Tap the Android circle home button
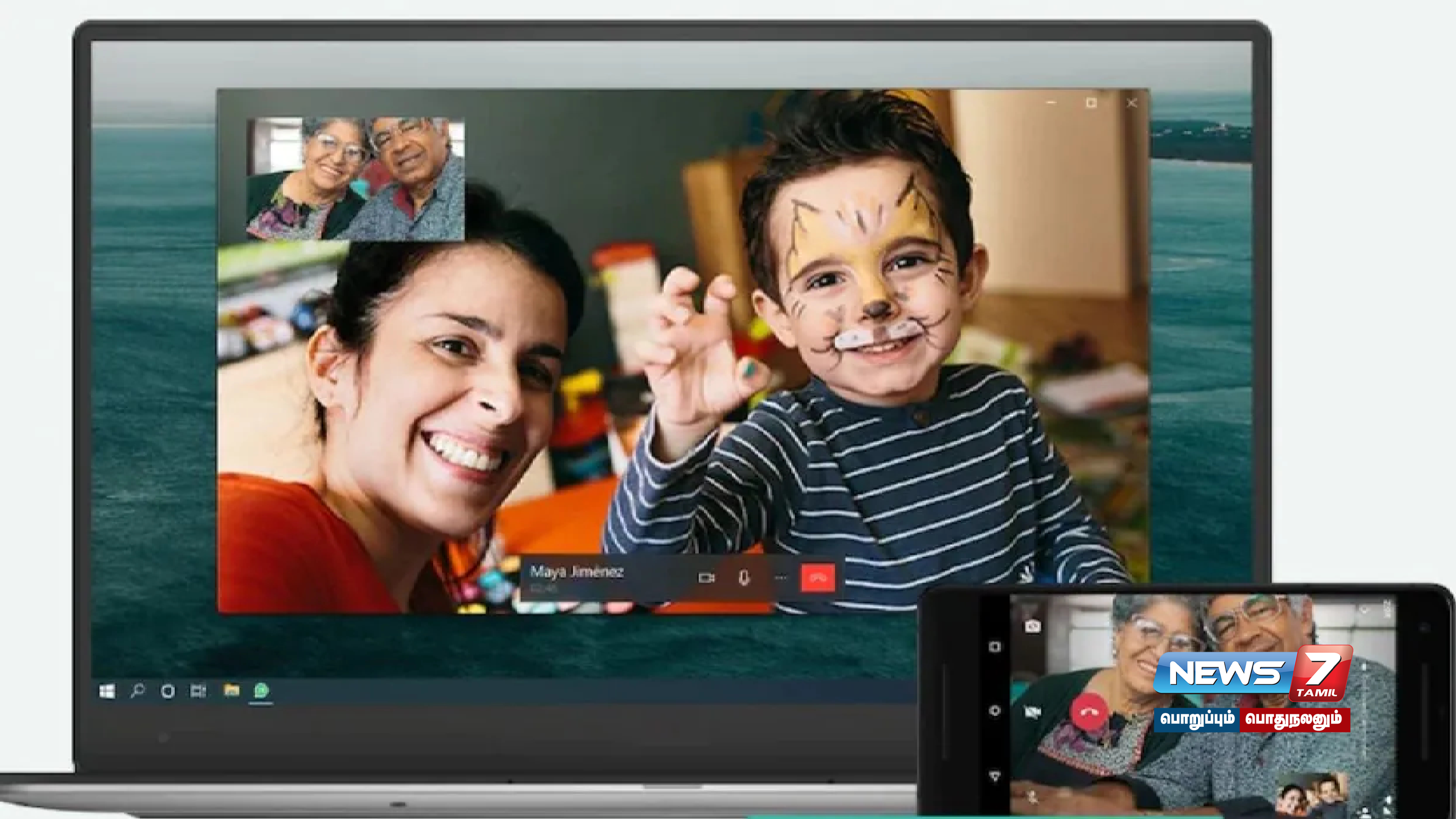The width and height of the screenshot is (1456, 819). coord(995,711)
